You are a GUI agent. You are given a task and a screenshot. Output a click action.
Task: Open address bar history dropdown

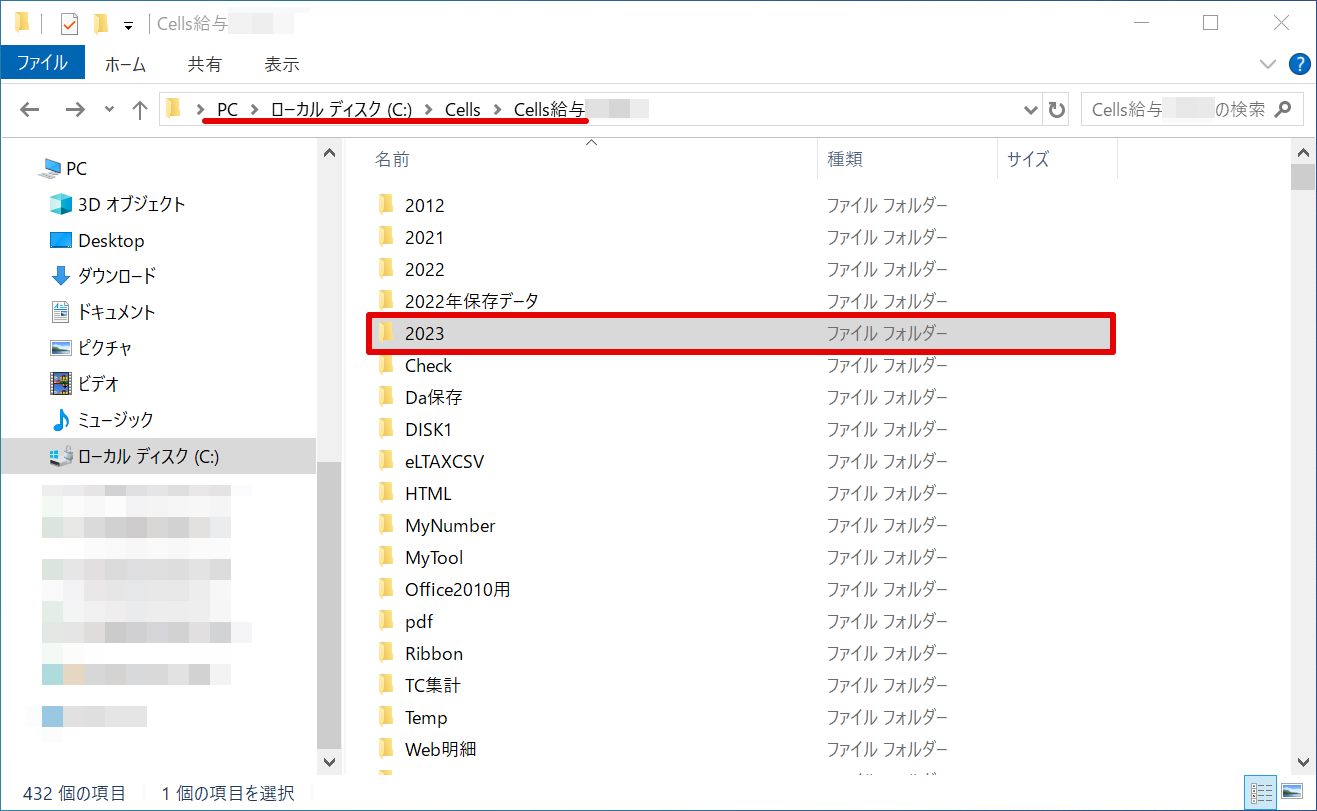coord(1032,110)
